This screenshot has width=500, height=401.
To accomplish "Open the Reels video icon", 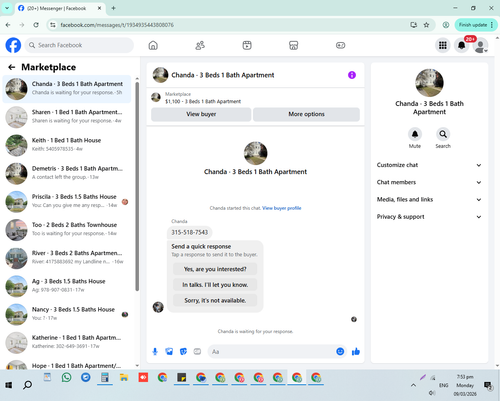I will tap(247, 45).
